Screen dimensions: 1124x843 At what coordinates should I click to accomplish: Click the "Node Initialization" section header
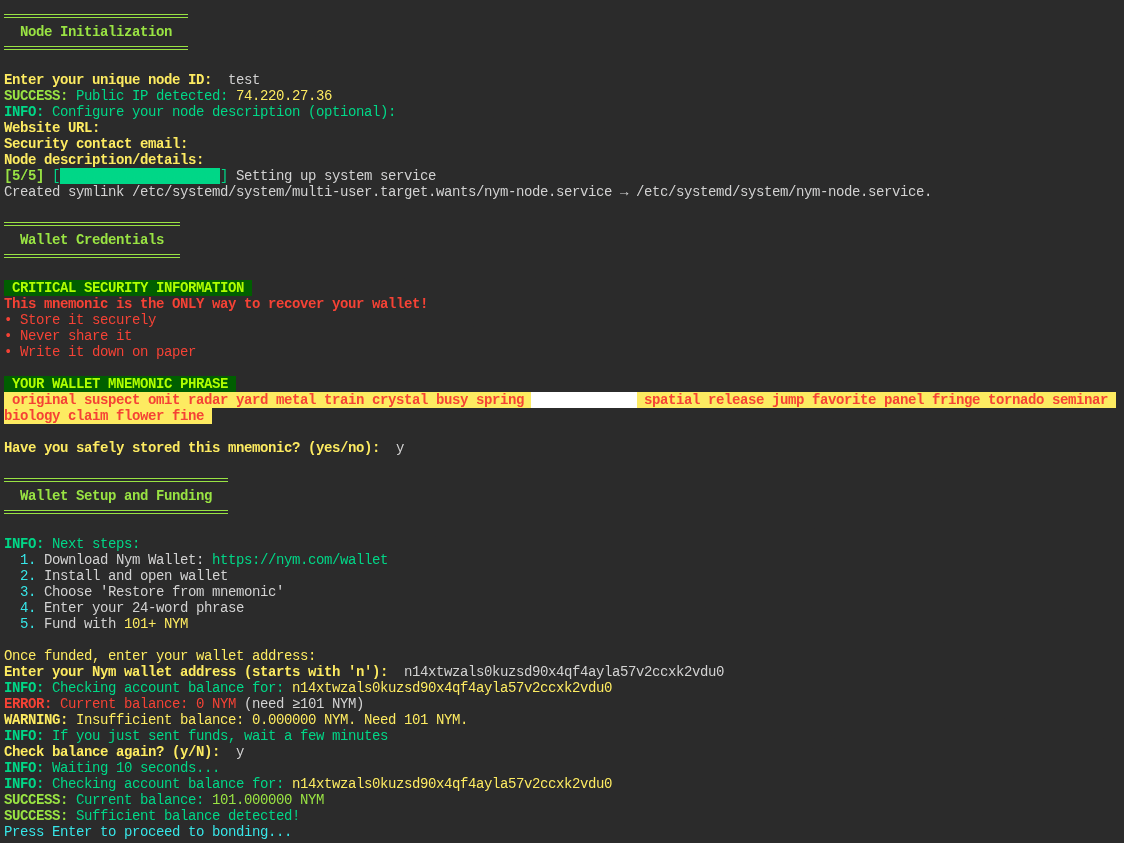(96, 32)
